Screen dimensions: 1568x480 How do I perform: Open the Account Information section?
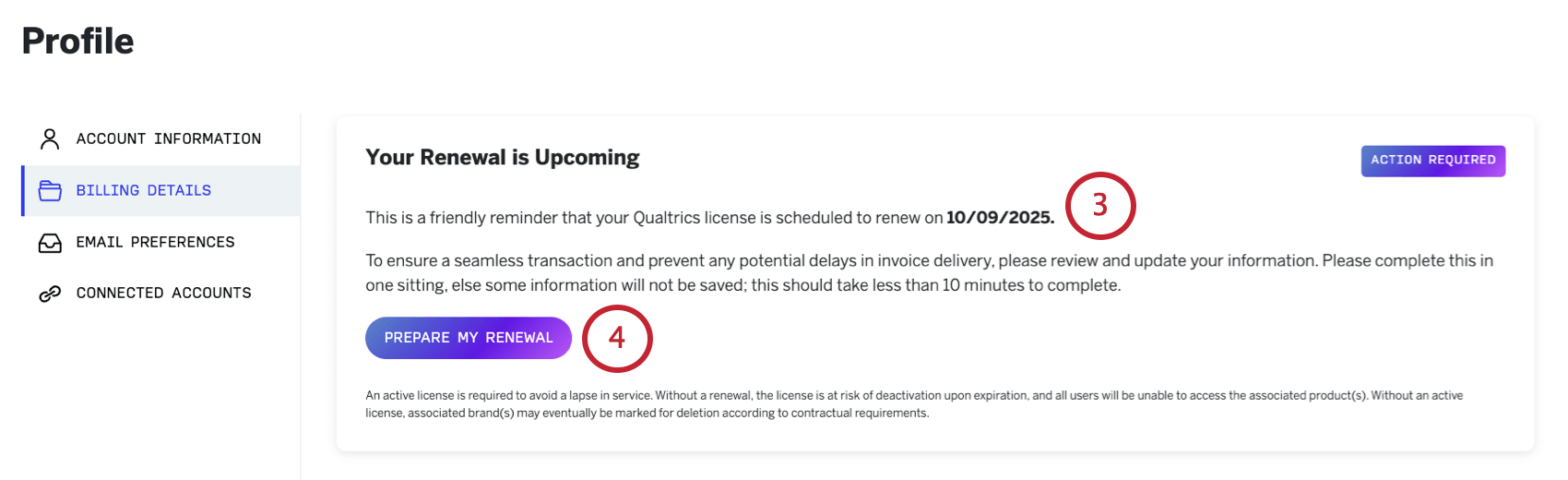pyautogui.click(x=160, y=139)
